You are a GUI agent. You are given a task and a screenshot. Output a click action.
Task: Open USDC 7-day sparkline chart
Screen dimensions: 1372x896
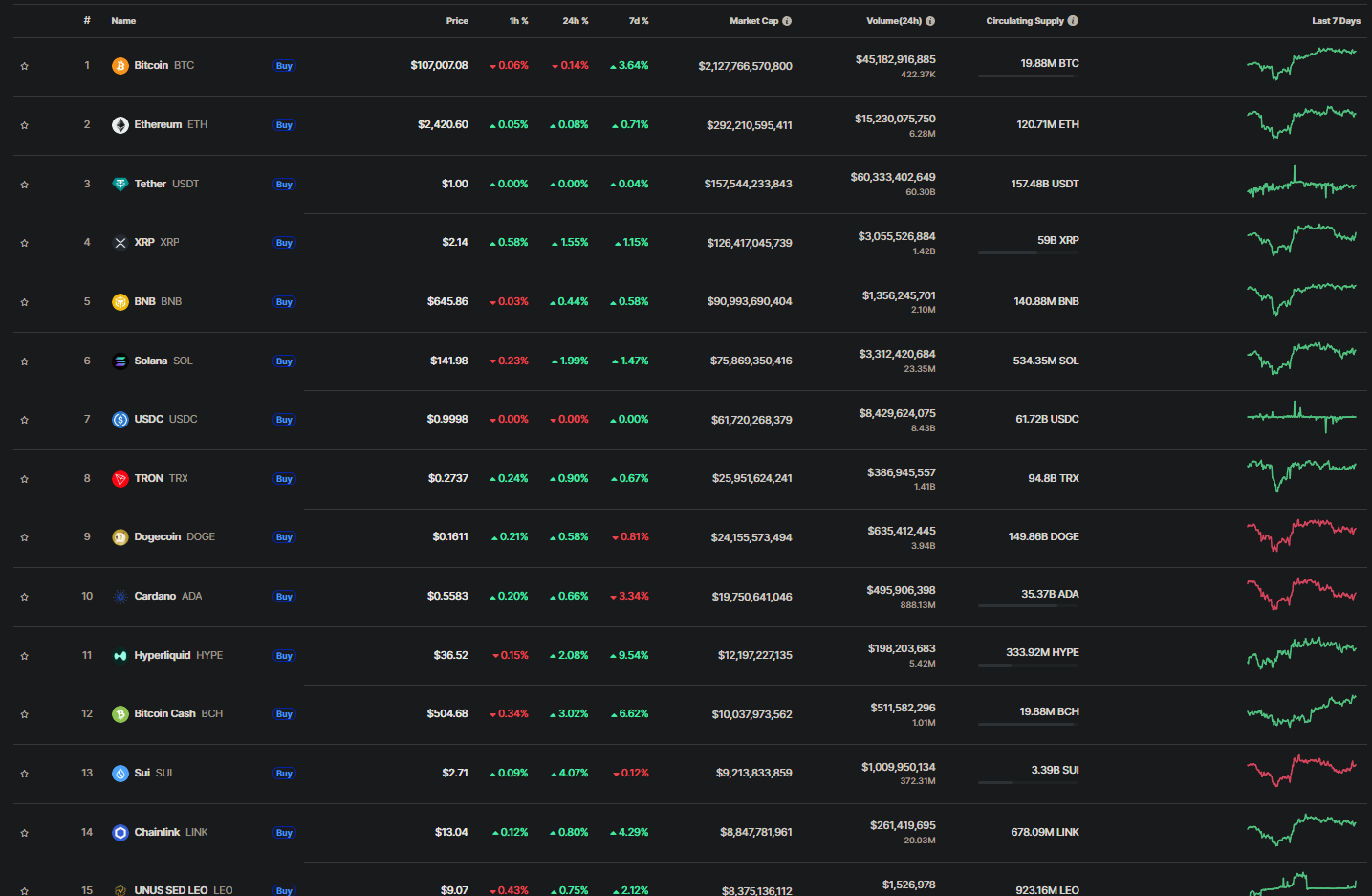(1301, 417)
